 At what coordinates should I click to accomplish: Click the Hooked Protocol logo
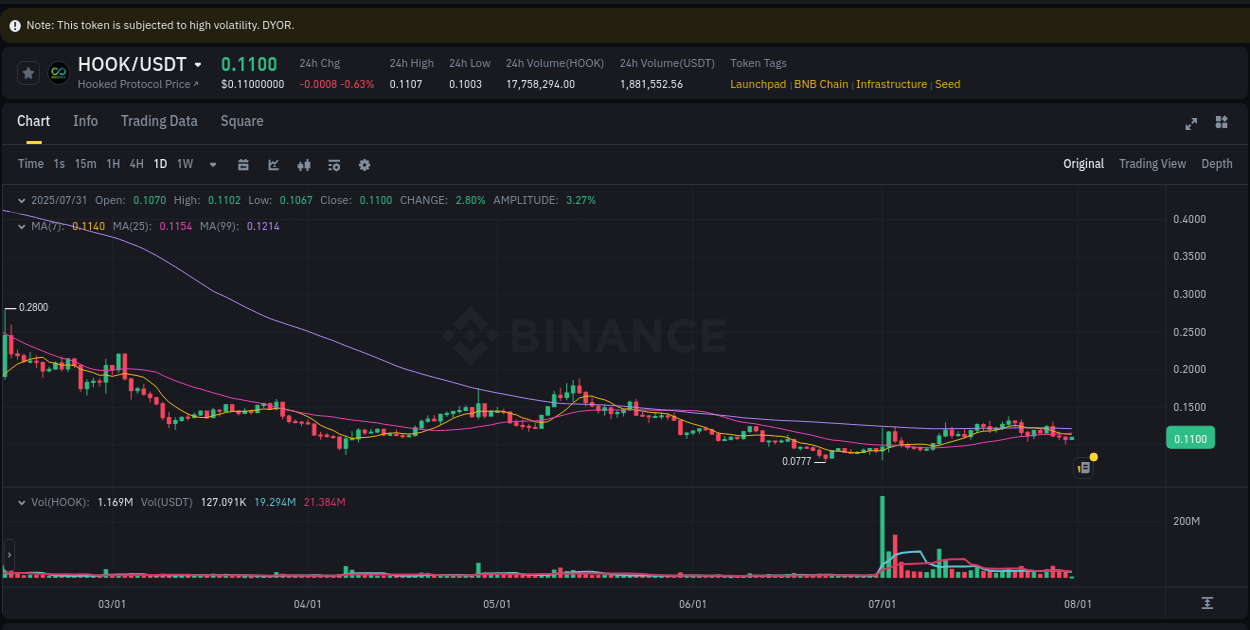point(60,71)
